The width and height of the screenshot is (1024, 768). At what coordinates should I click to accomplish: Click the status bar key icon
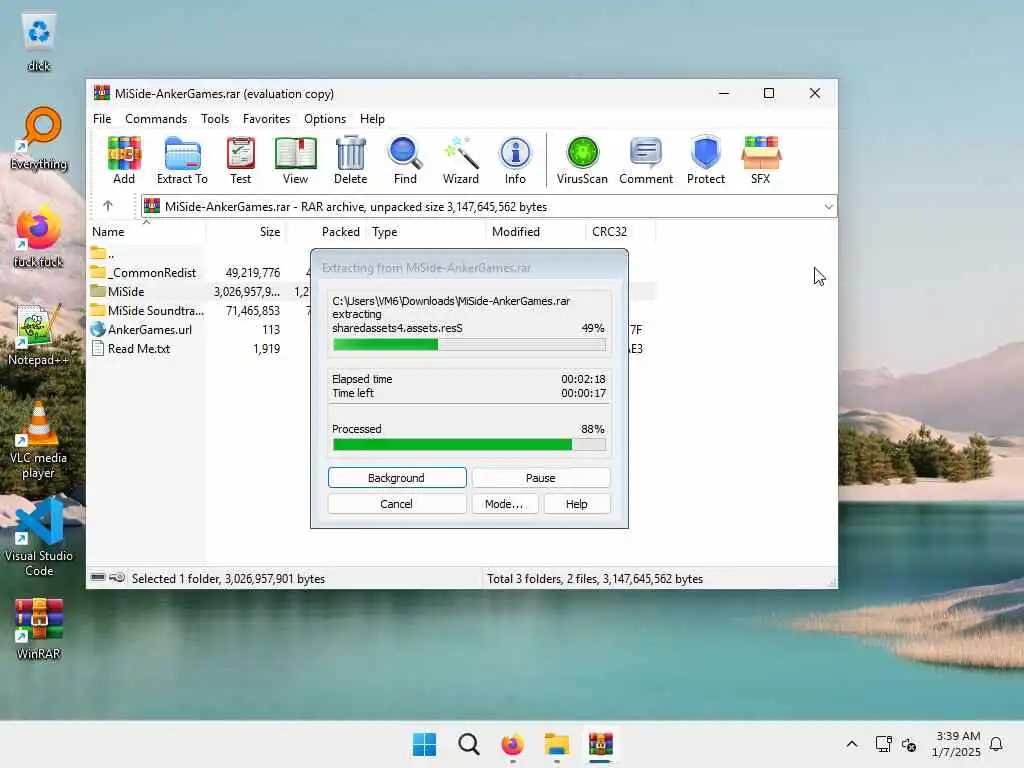pos(118,577)
